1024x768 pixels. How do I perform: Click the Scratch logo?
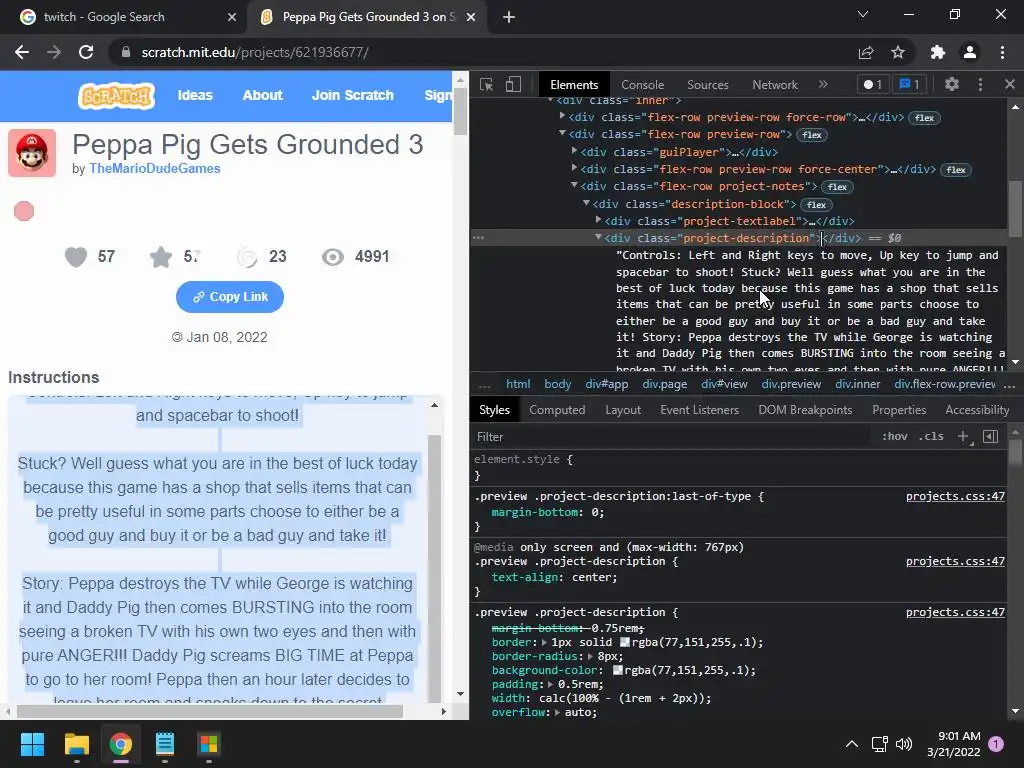(x=116, y=95)
